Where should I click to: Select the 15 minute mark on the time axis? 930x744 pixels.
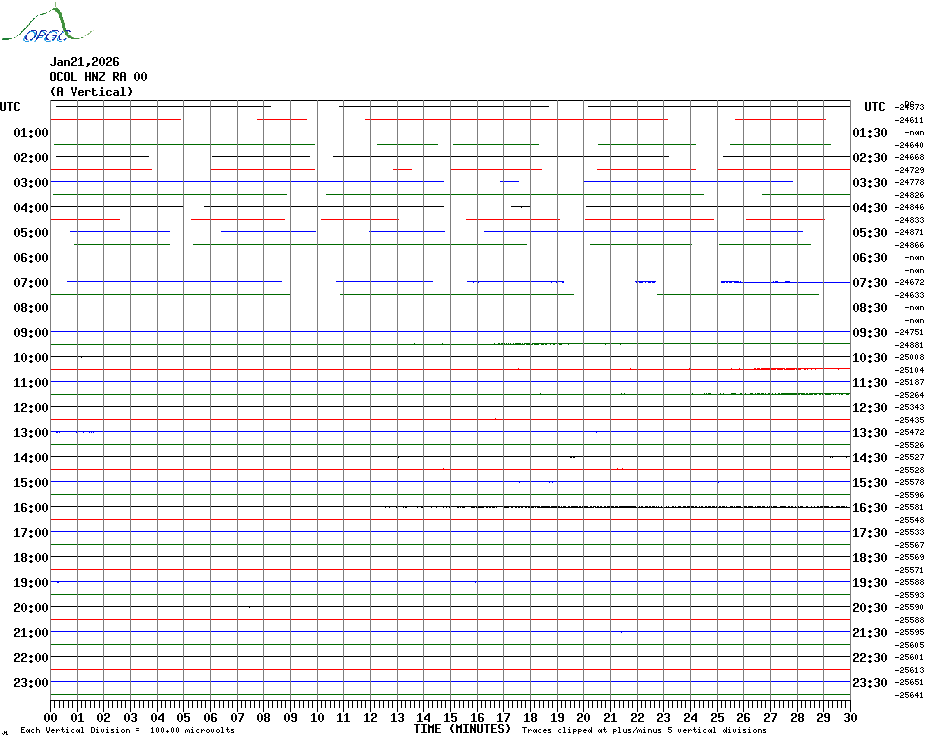tap(450, 717)
